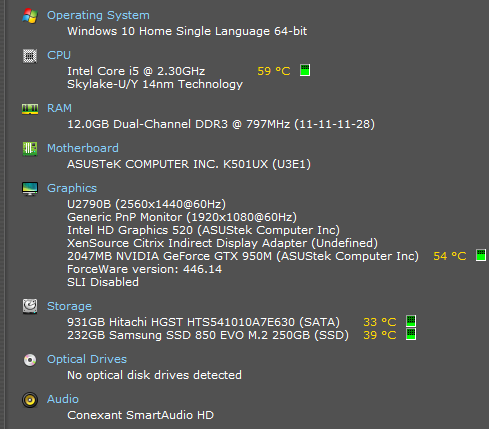
Task: Click the GTX 950M temperature status icon
Action: pos(481,255)
